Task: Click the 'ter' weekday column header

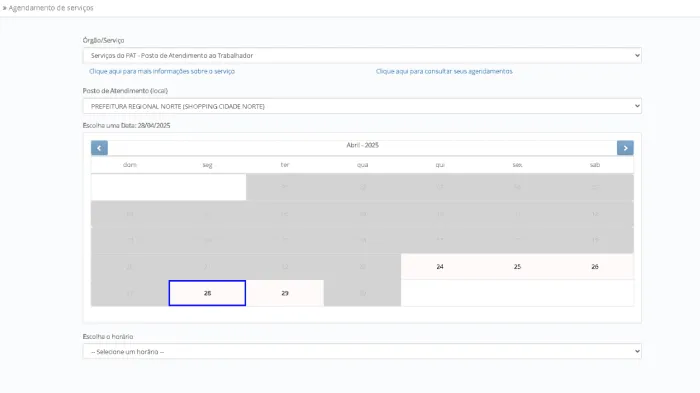Action: (x=285, y=165)
